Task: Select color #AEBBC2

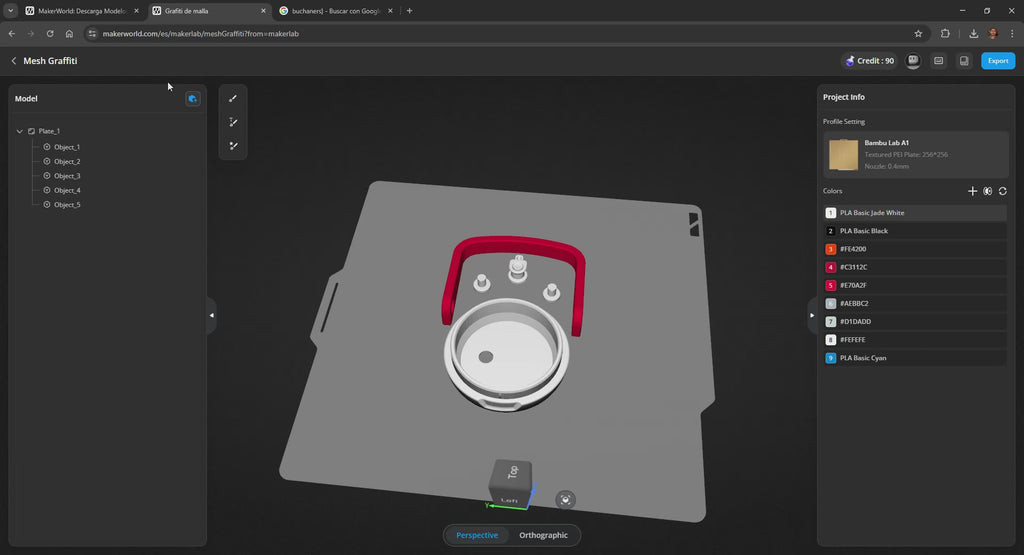Action: point(914,304)
